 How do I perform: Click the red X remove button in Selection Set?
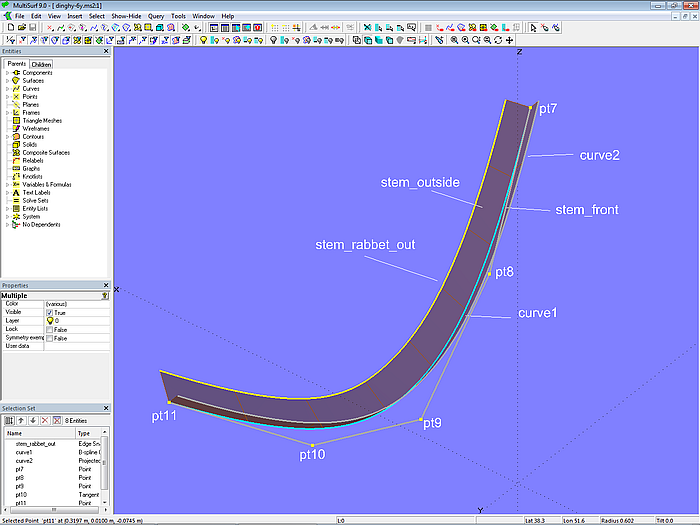click(44, 419)
